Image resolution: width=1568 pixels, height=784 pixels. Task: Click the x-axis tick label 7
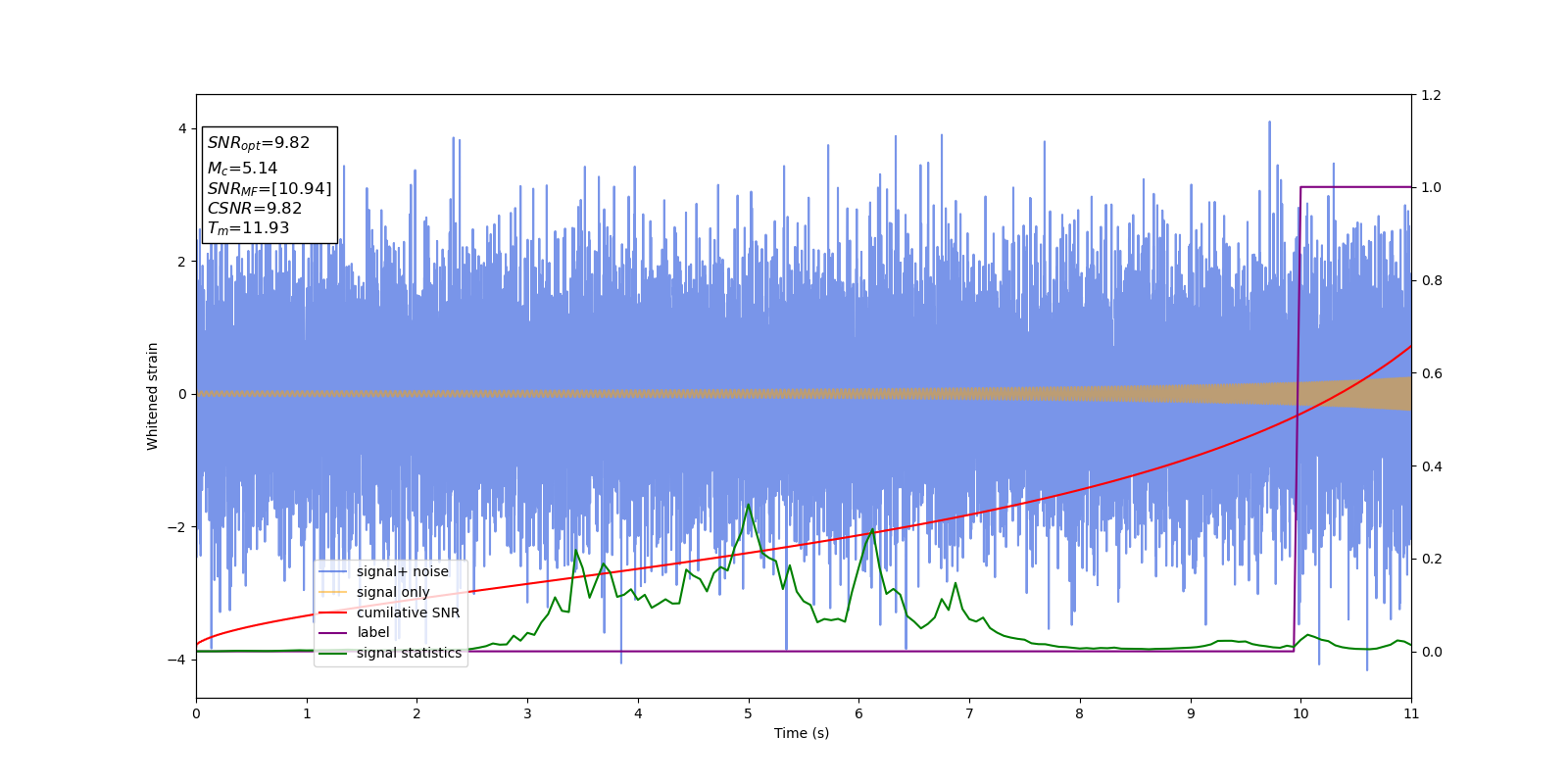(x=969, y=713)
